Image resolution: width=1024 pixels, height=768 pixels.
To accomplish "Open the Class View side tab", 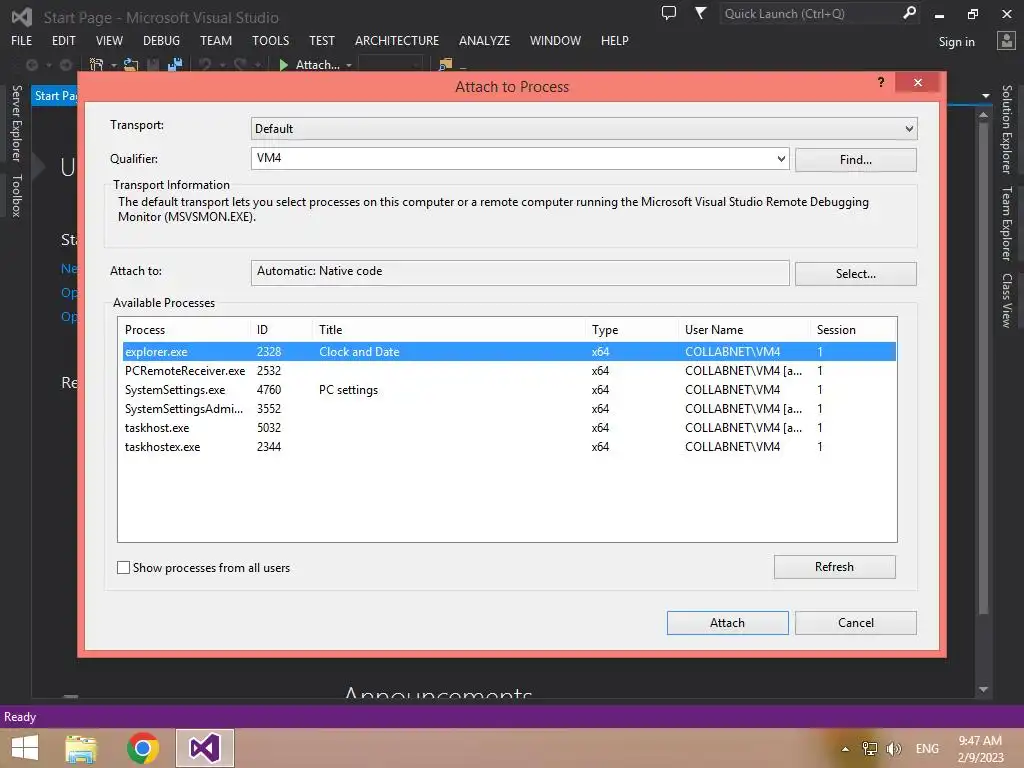I will click(1007, 300).
